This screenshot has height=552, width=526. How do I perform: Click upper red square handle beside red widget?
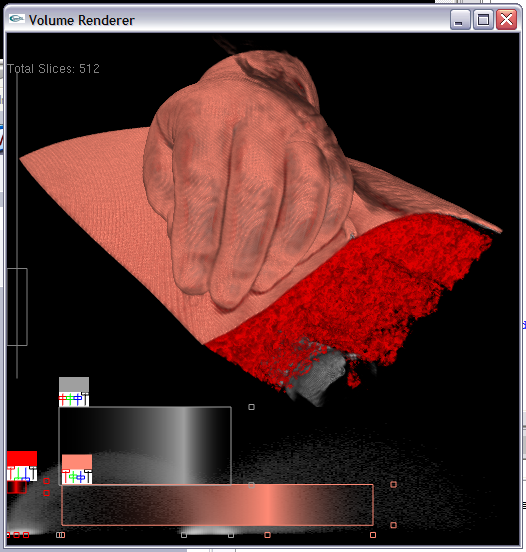click(x=46, y=481)
